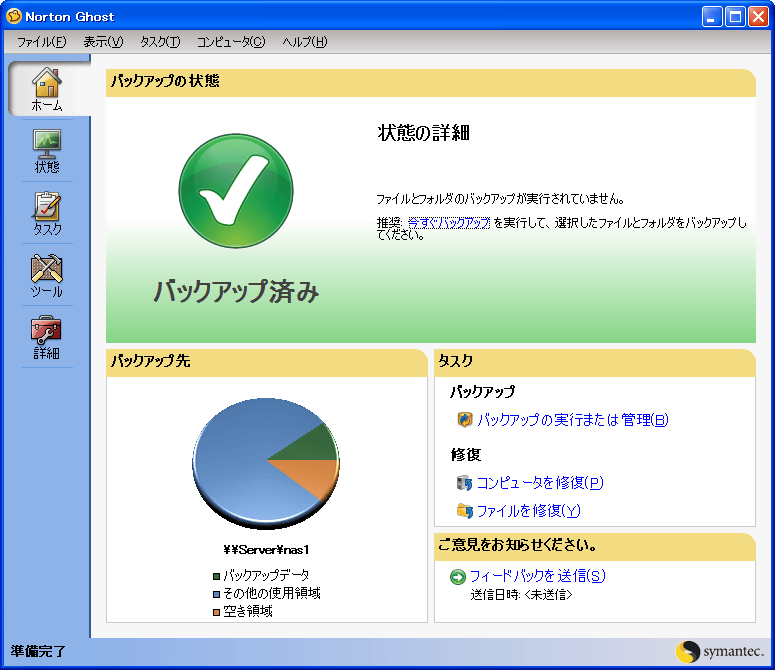Click the Norton Ghost title bar icon
Image resolution: width=775 pixels, height=670 pixels.
coord(13,16)
